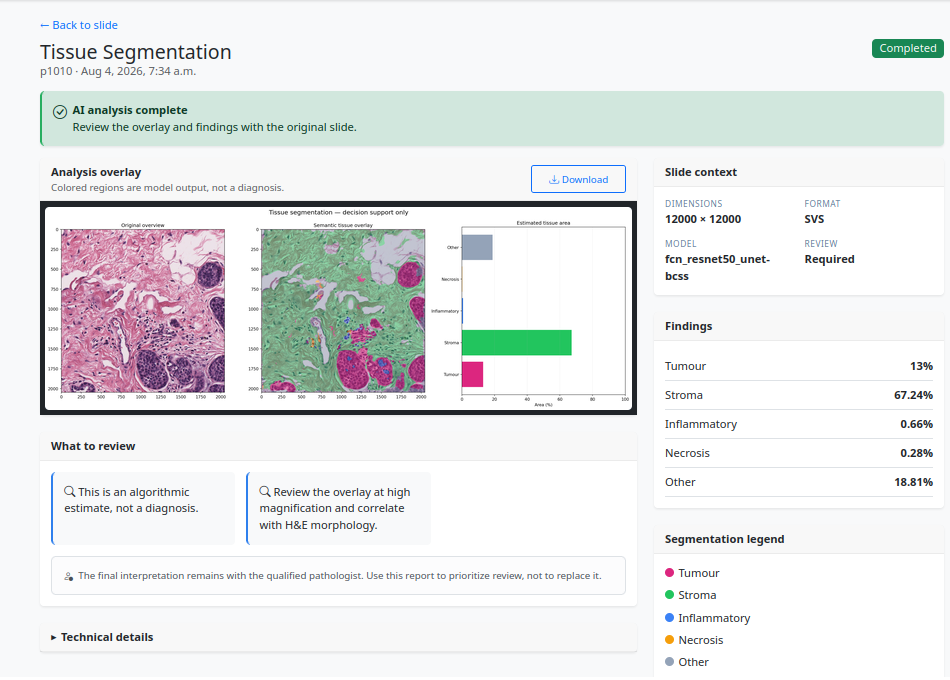Click the 'Review the overlay at high magnification' card
This screenshot has width=950, height=680.
339,508
